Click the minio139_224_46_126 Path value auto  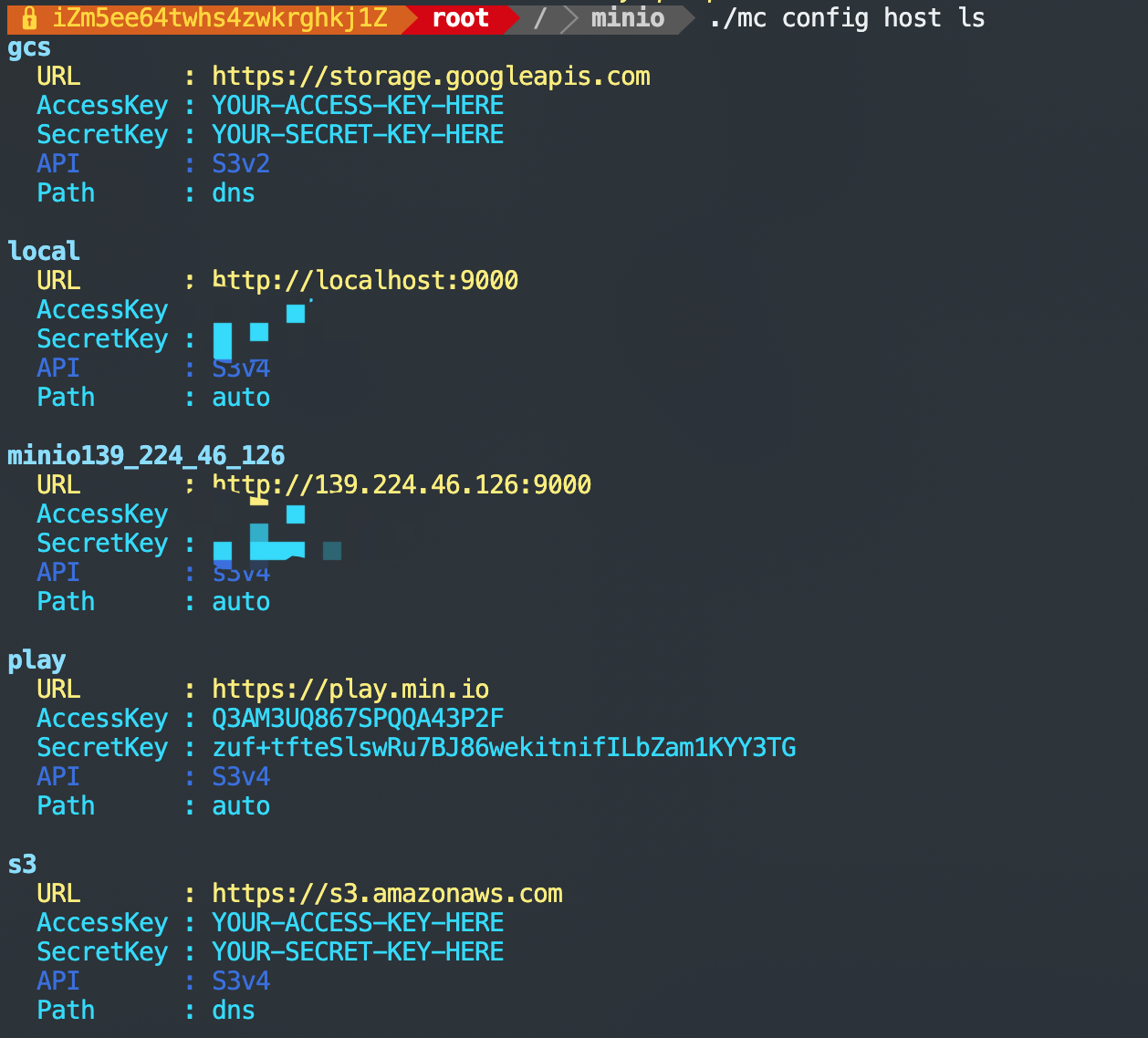point(241,601)
